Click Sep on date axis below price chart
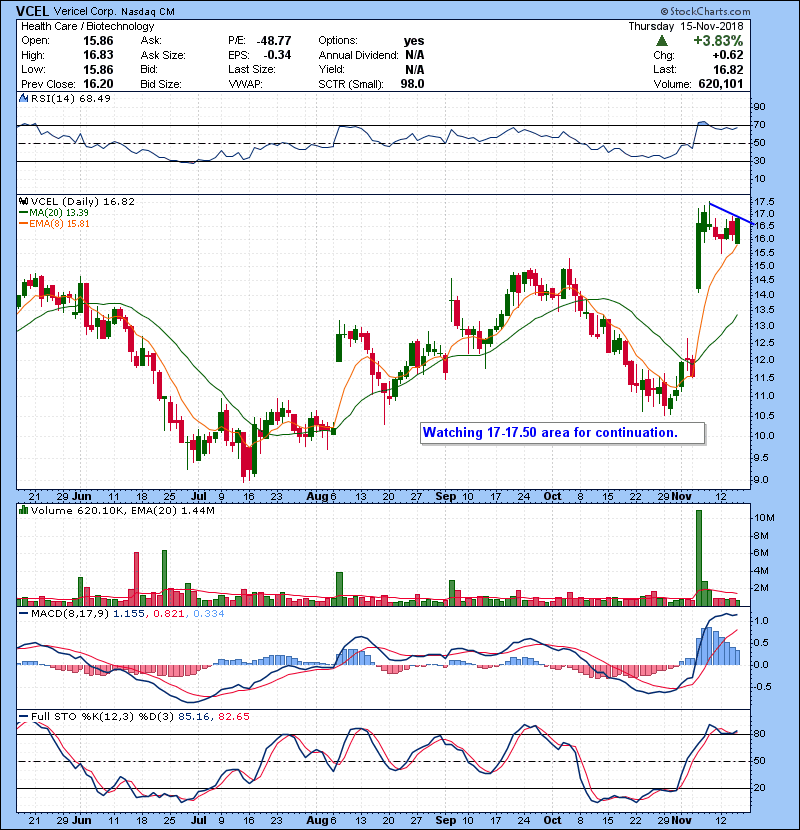The image size is (800, 830). 445,497
